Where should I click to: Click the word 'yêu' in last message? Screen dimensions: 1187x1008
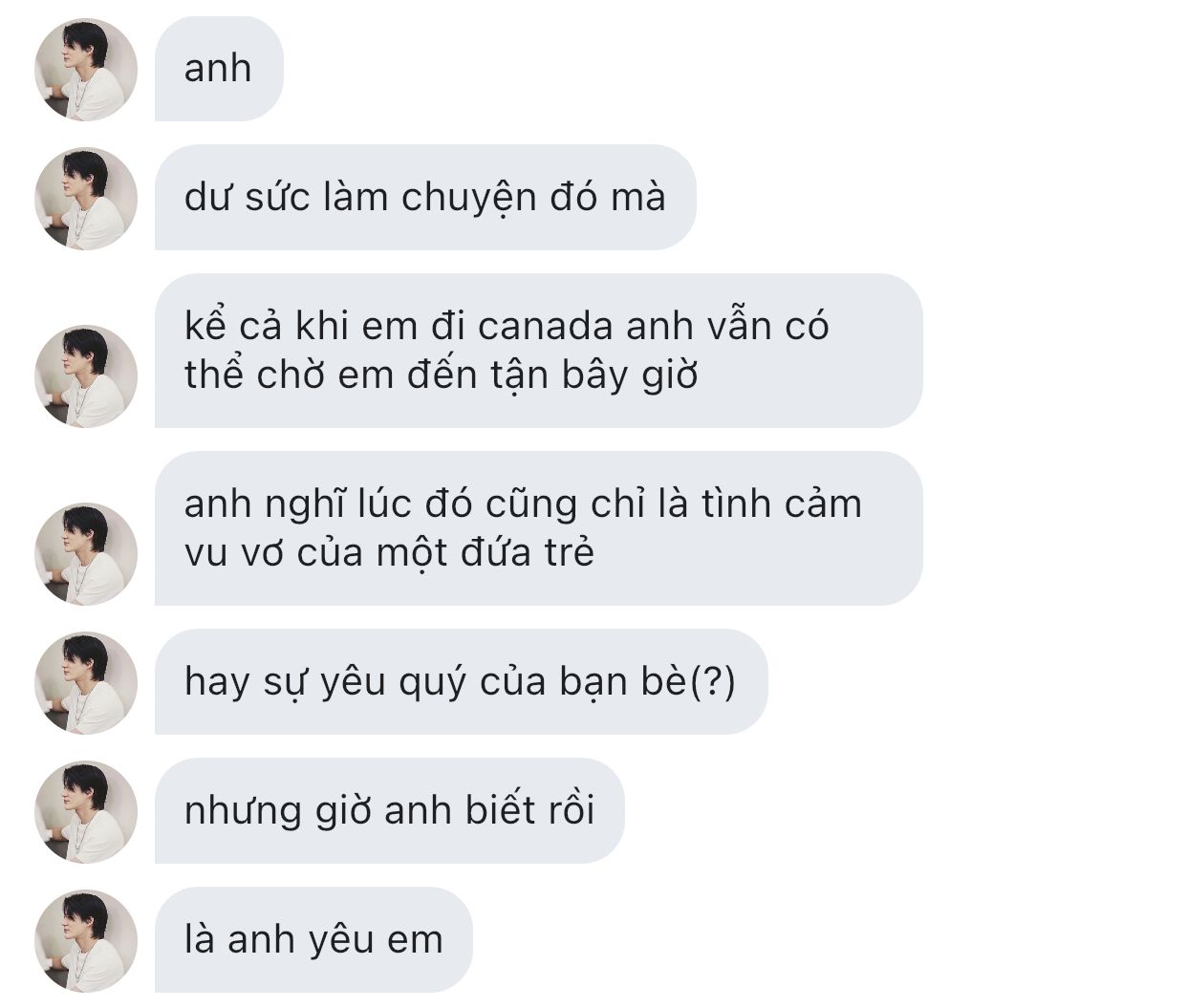341,942
